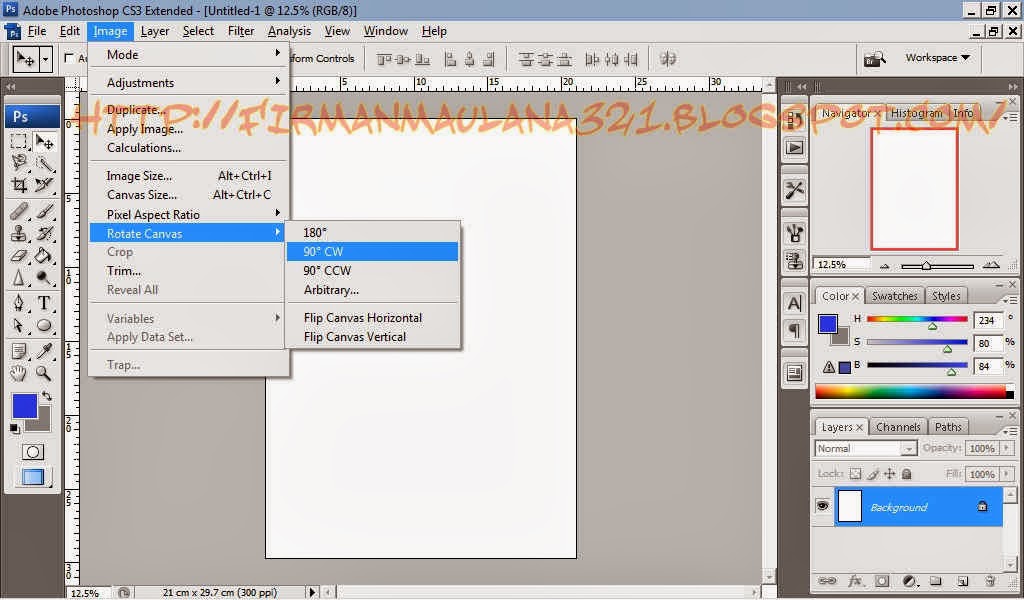
Task: Create a new layer icon
Action: coord(963,580)
